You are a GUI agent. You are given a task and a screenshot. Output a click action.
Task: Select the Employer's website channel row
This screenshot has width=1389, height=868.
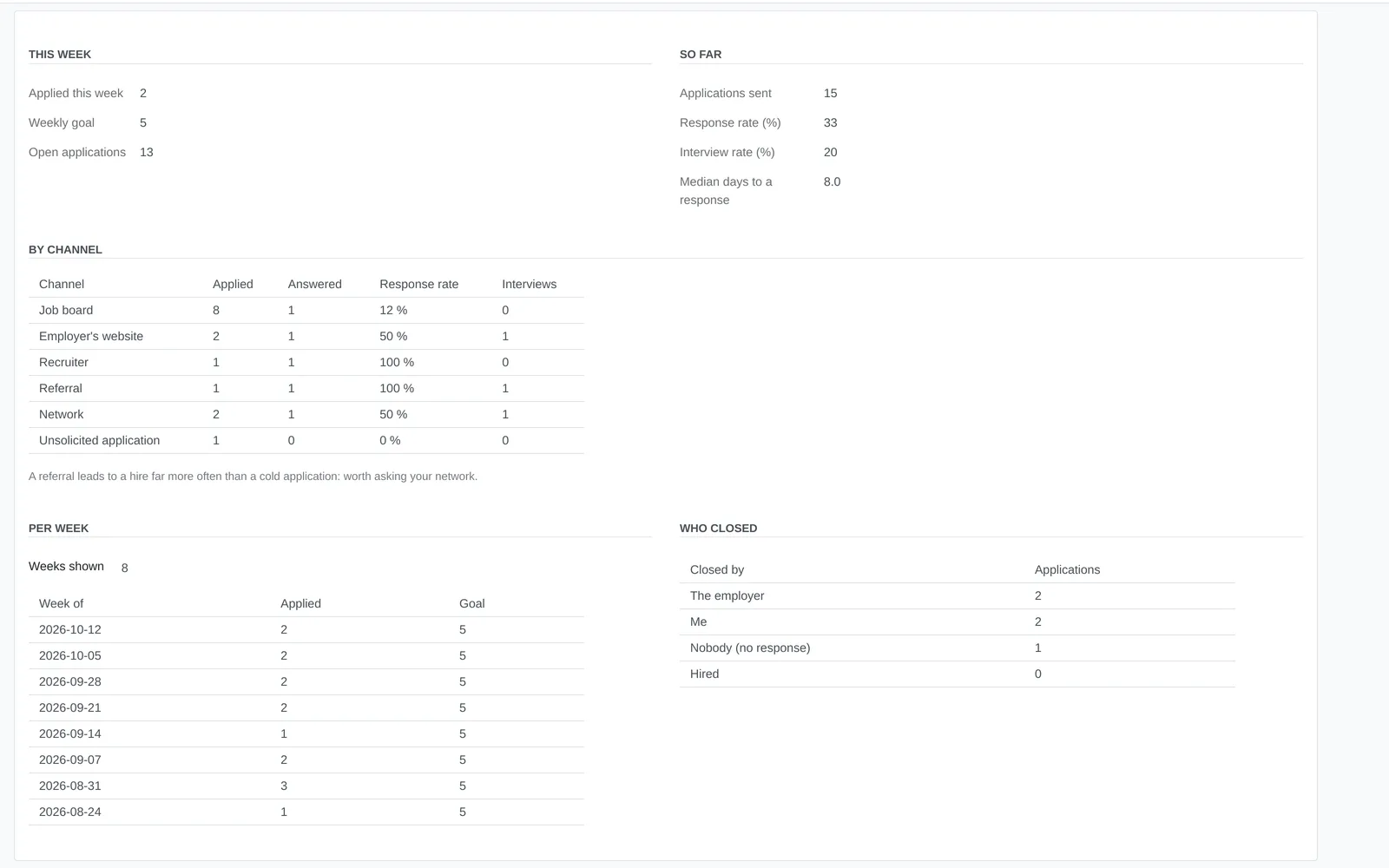point(306,336)
